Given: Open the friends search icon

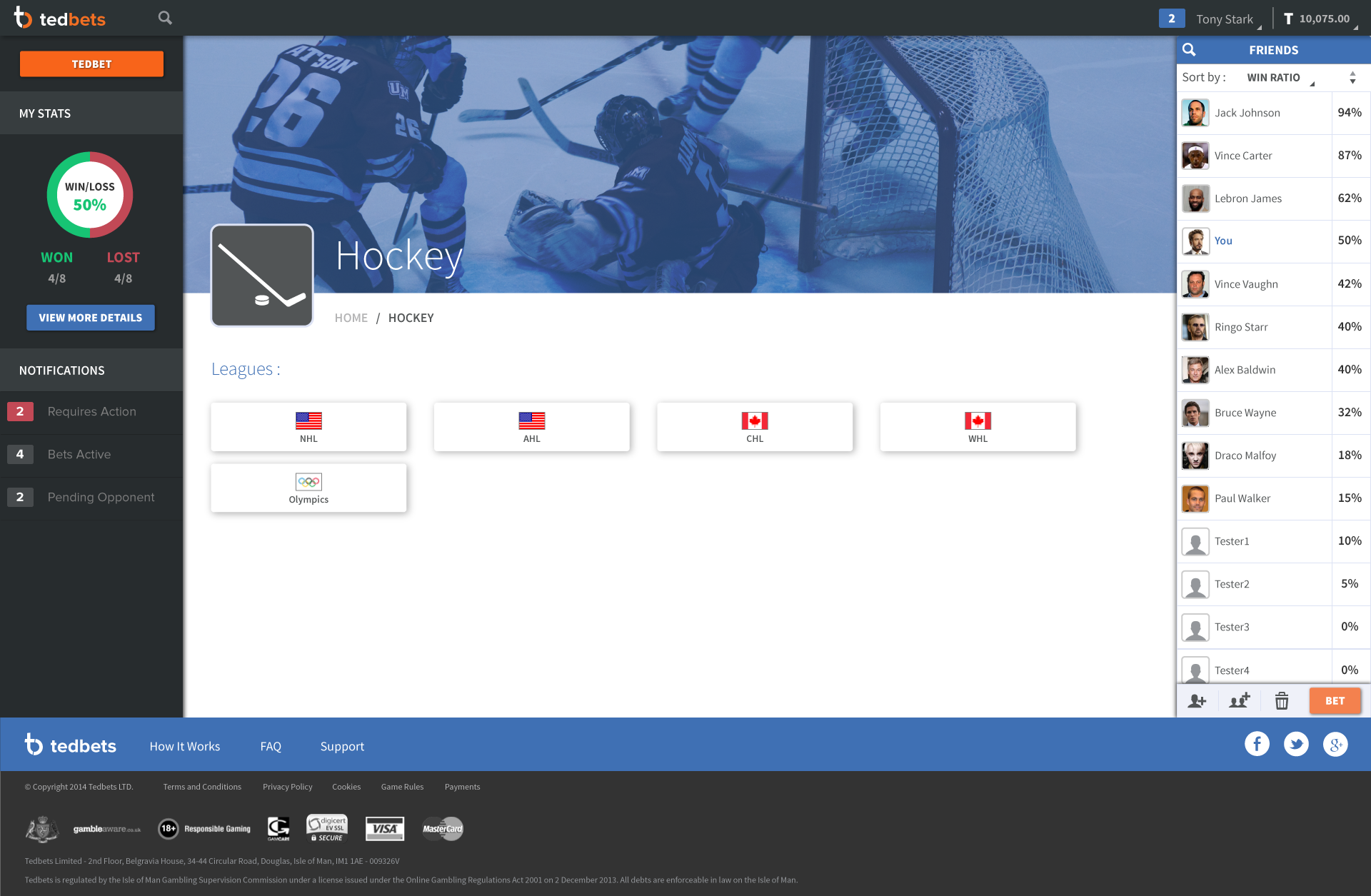Looking at the screenshot, I should pos(1189,50).
